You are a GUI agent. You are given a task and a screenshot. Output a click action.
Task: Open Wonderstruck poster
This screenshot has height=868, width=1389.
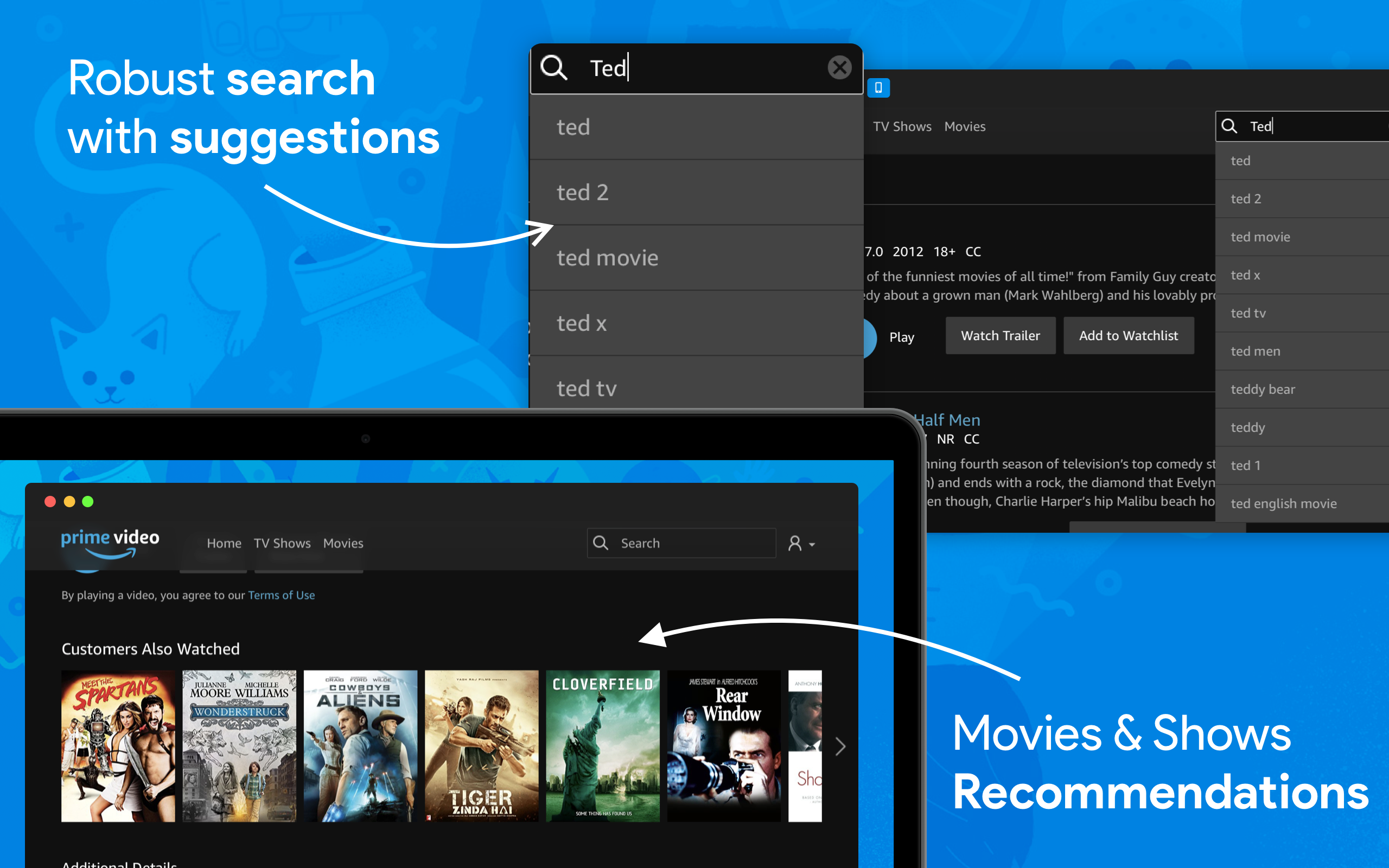(x=239, y=746)
